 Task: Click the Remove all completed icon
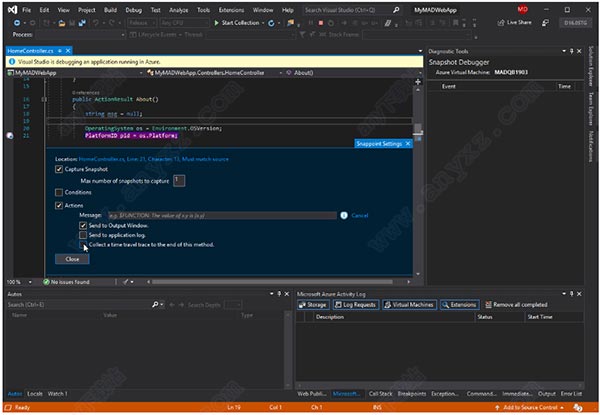click(488, 304)
